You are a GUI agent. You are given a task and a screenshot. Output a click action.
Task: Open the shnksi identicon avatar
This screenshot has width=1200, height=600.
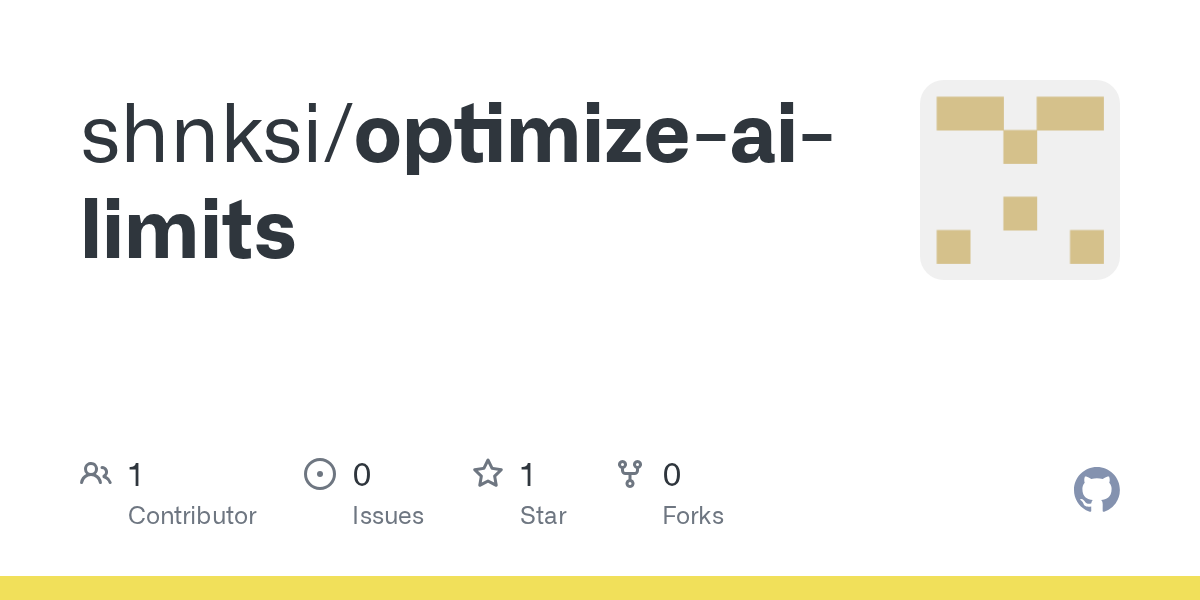coord(1019,180)
